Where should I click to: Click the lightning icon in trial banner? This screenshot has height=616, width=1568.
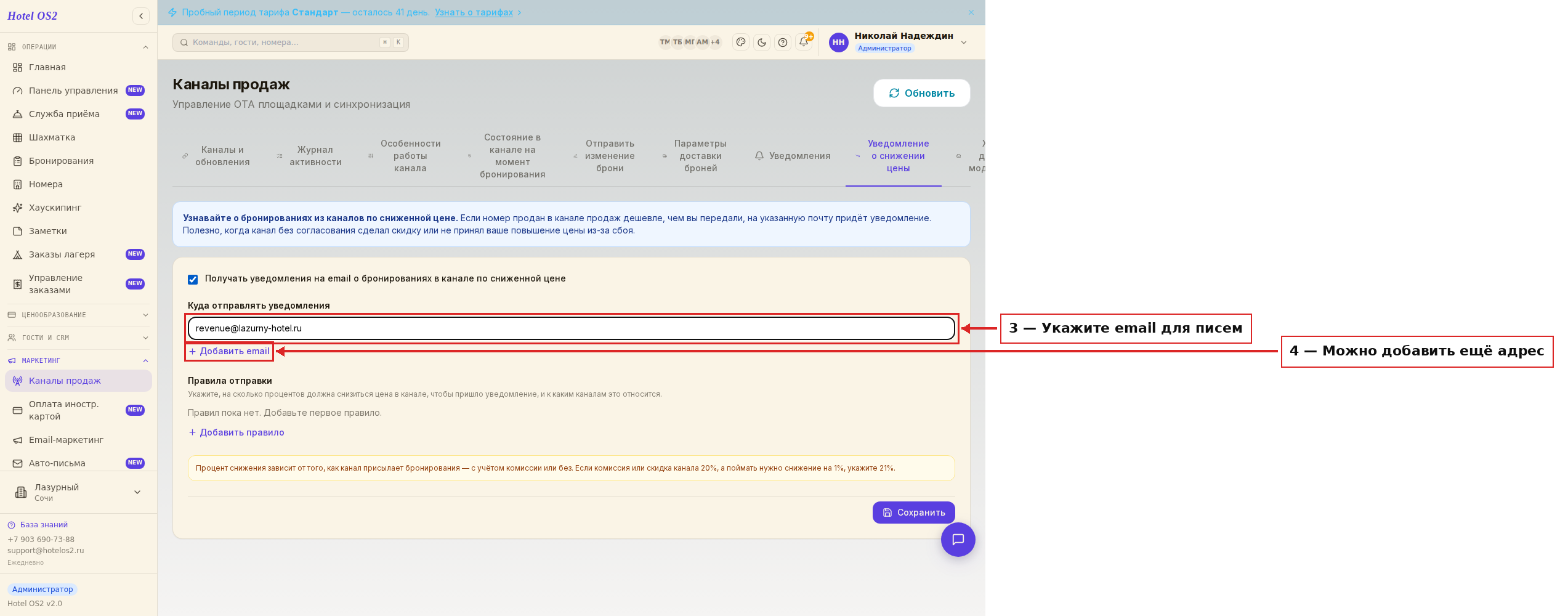click(x=172, y=12)
